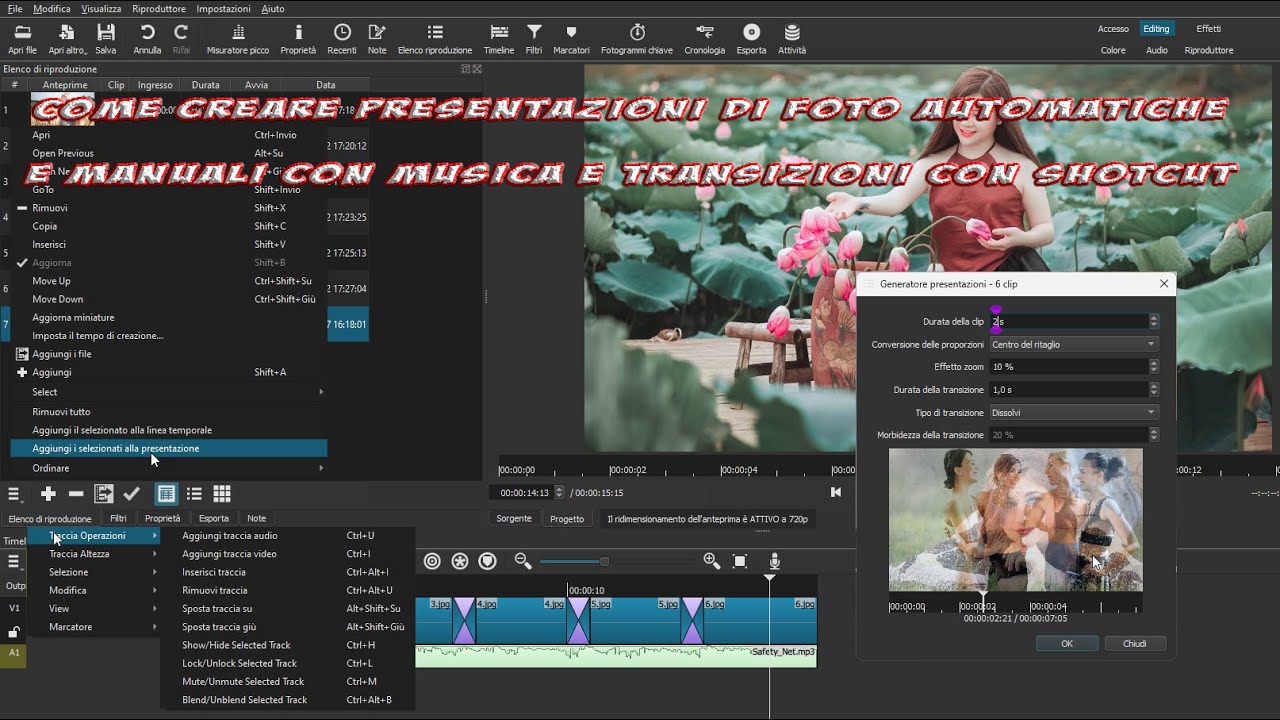This screenshot has height=720, width=1280.
Task: Save the project with Salva
Action: tap(105, 39)
